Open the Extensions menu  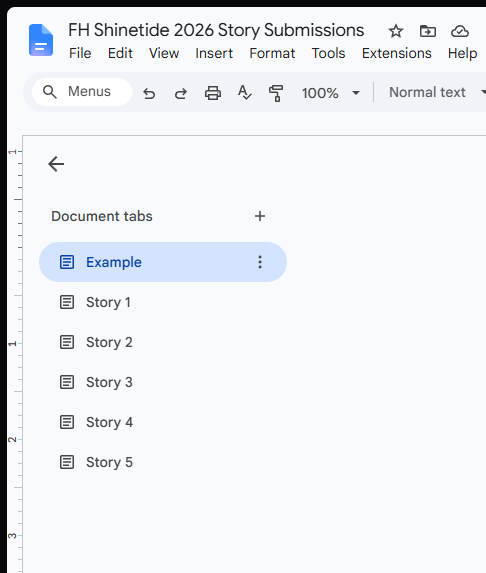(396, 53)
